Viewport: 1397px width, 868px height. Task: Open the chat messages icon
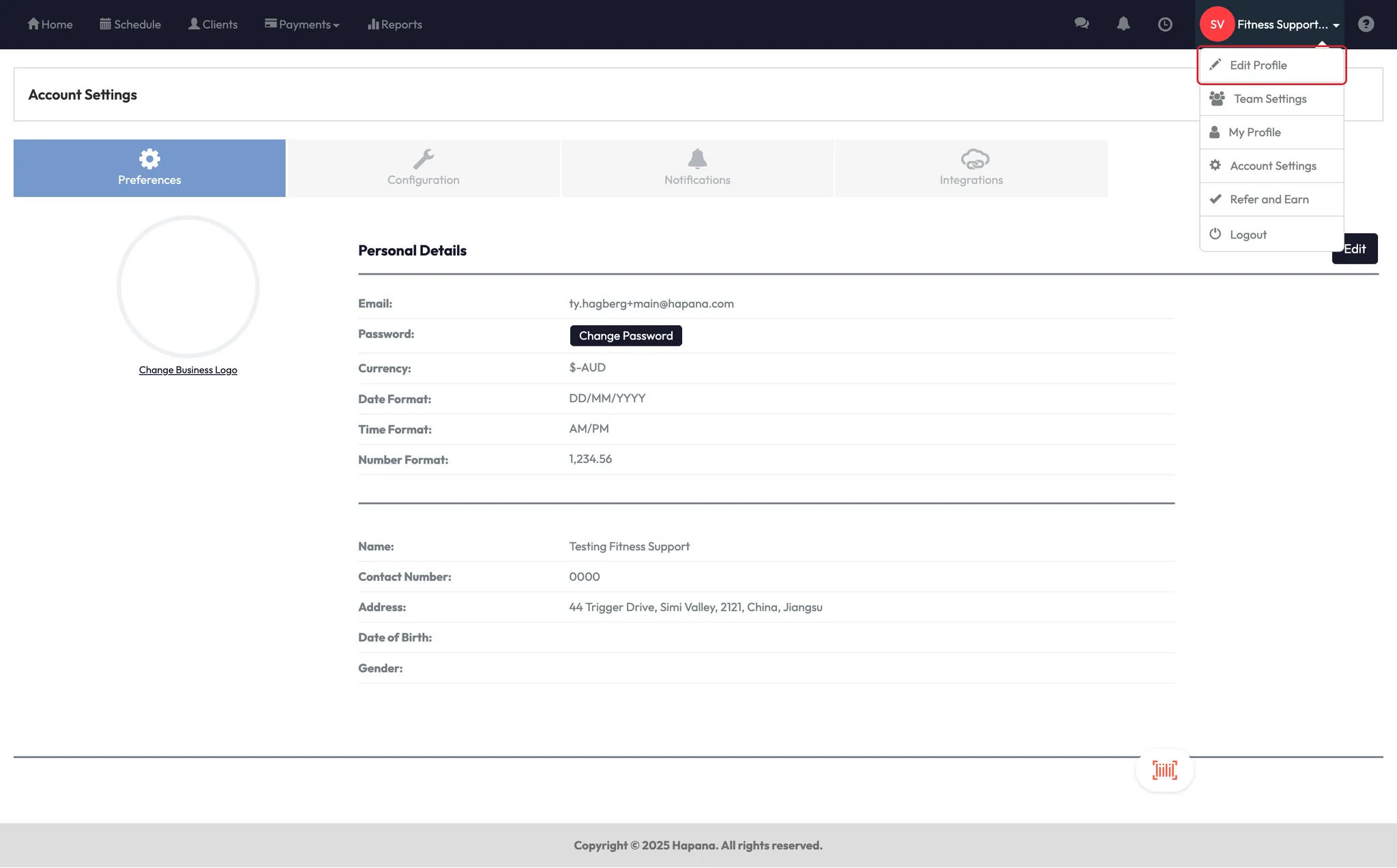[1081, 24]
